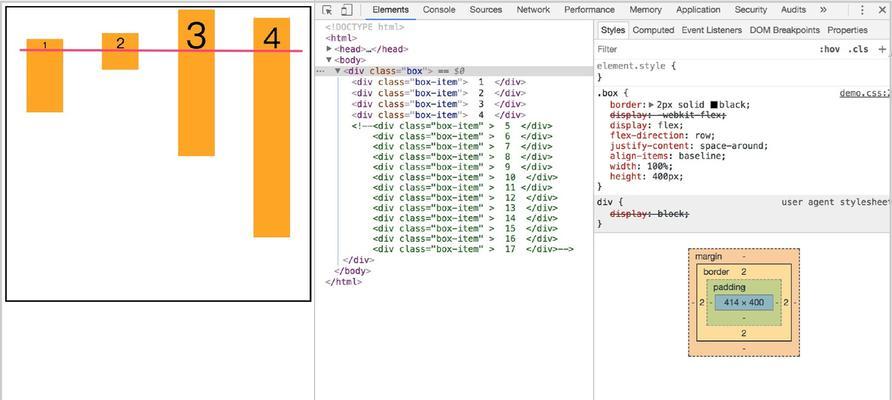Screen dimensions: 892x400
Task: Click orange box labeled 4 in preview
Action: coord(272,127)
